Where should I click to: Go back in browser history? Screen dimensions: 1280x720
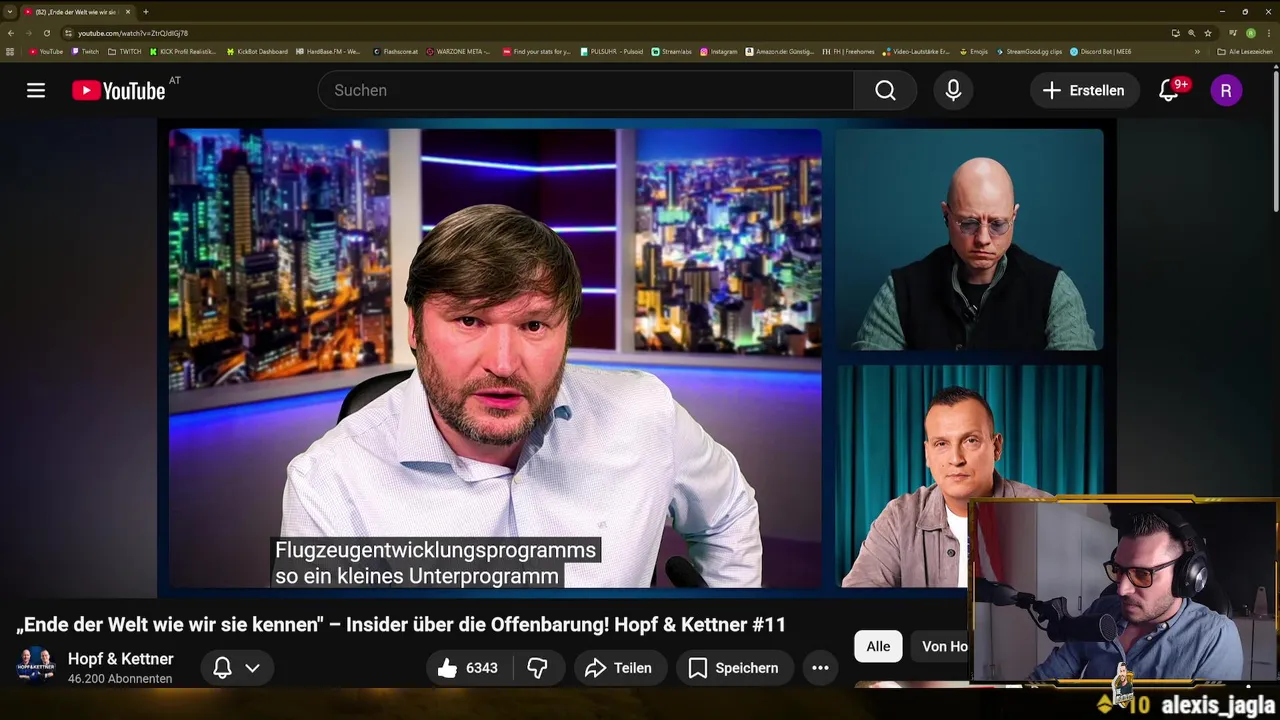click(x=11, y=33)
